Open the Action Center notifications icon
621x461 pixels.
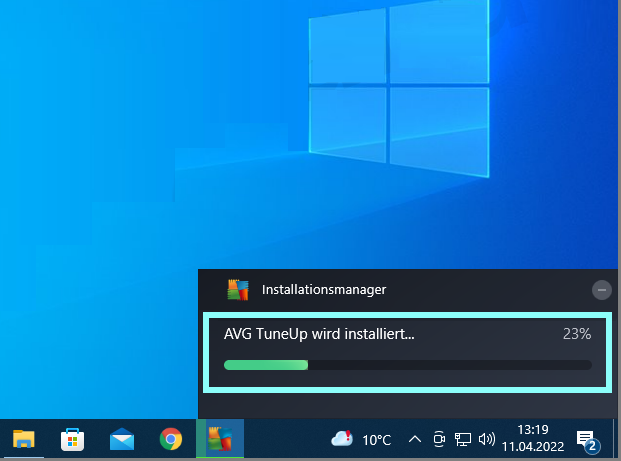tap(588, 440)
